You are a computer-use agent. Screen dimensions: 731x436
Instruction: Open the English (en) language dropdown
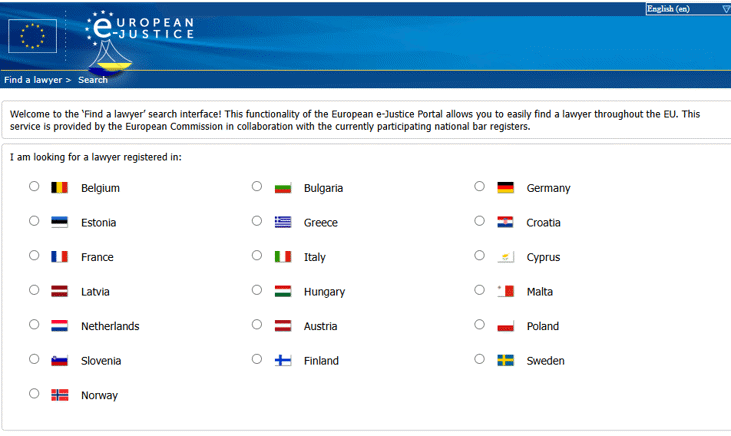pos(688,9)
